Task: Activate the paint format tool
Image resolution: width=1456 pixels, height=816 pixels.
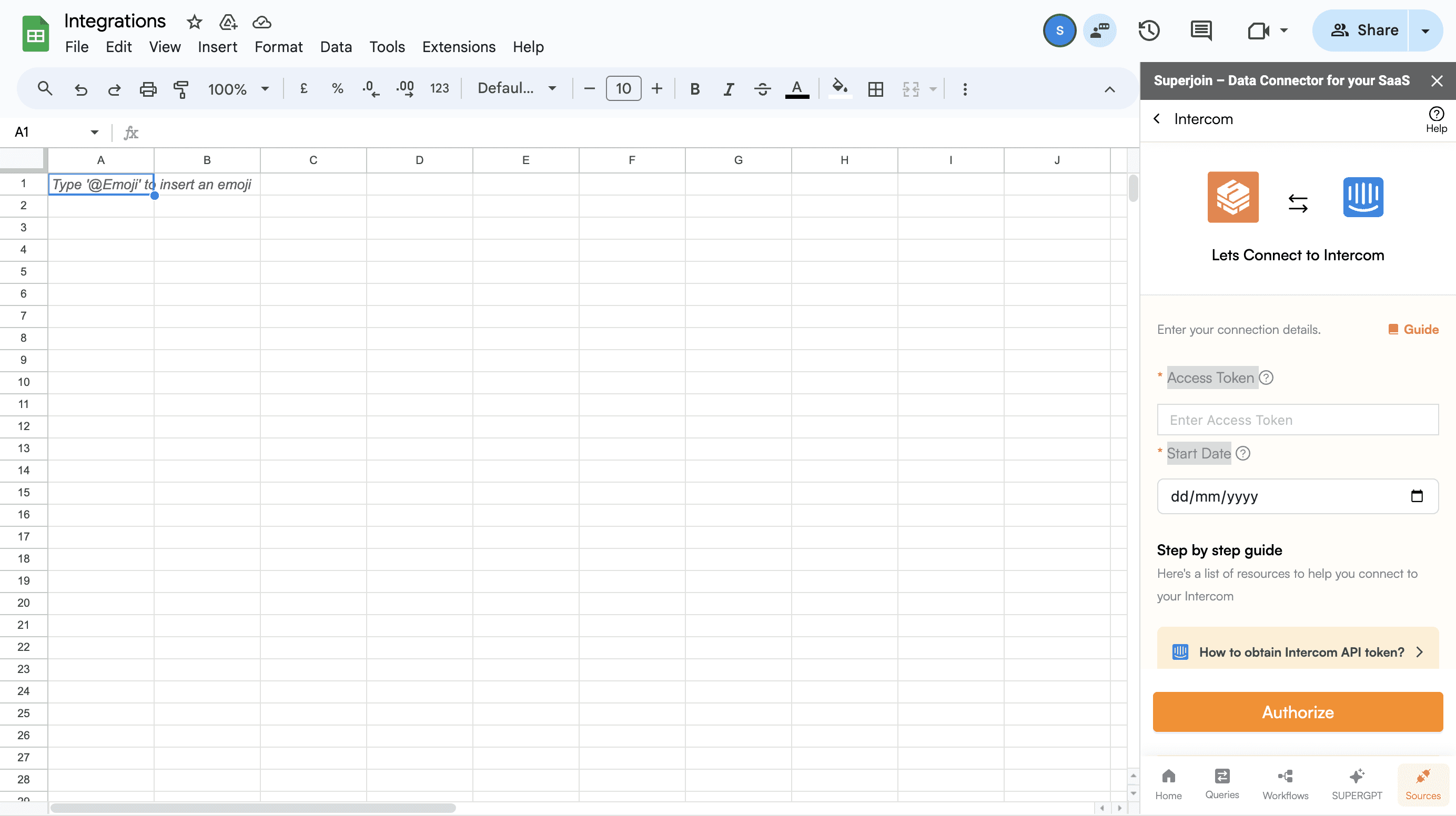Action: coord(181,89)
